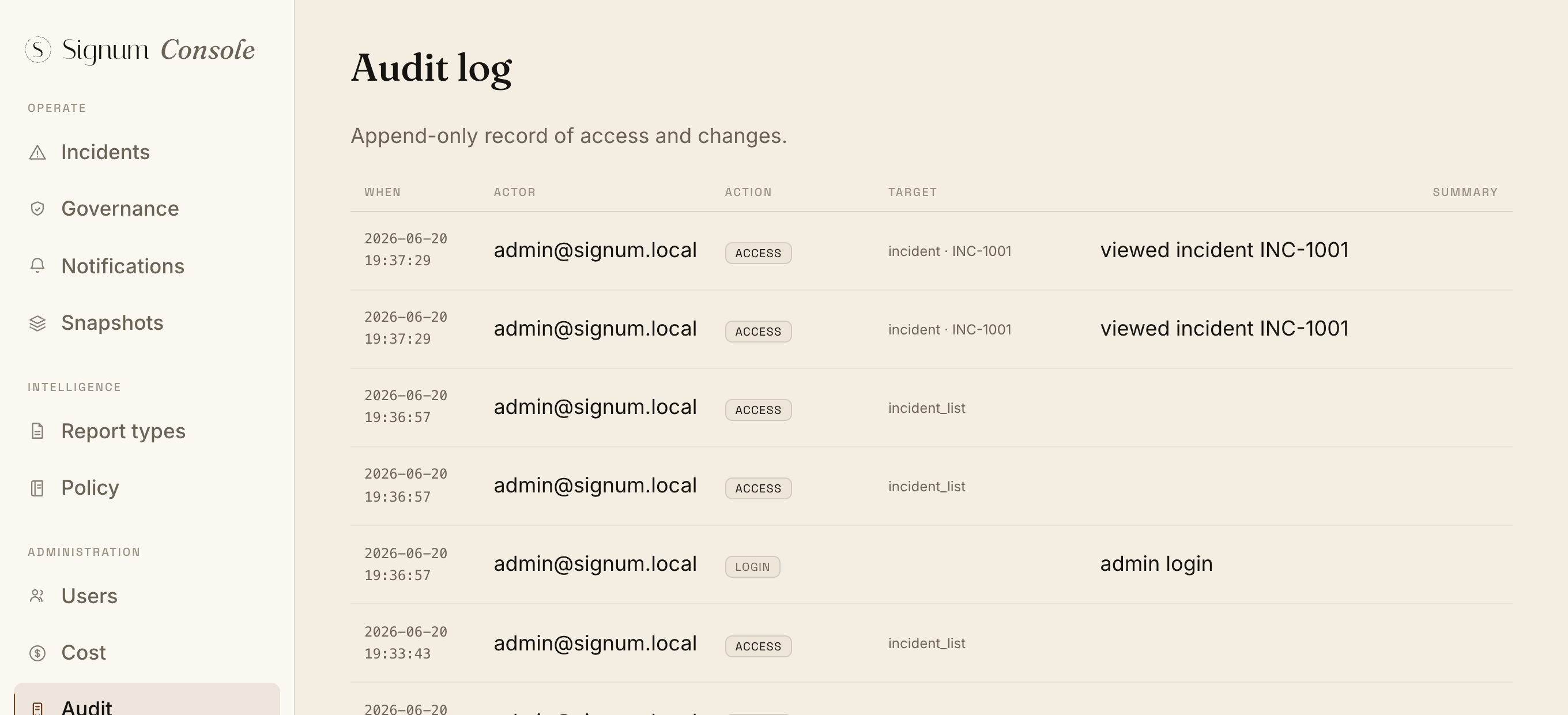
Task: Click the OPERATE section label
Action: click(x=56, y=108)
